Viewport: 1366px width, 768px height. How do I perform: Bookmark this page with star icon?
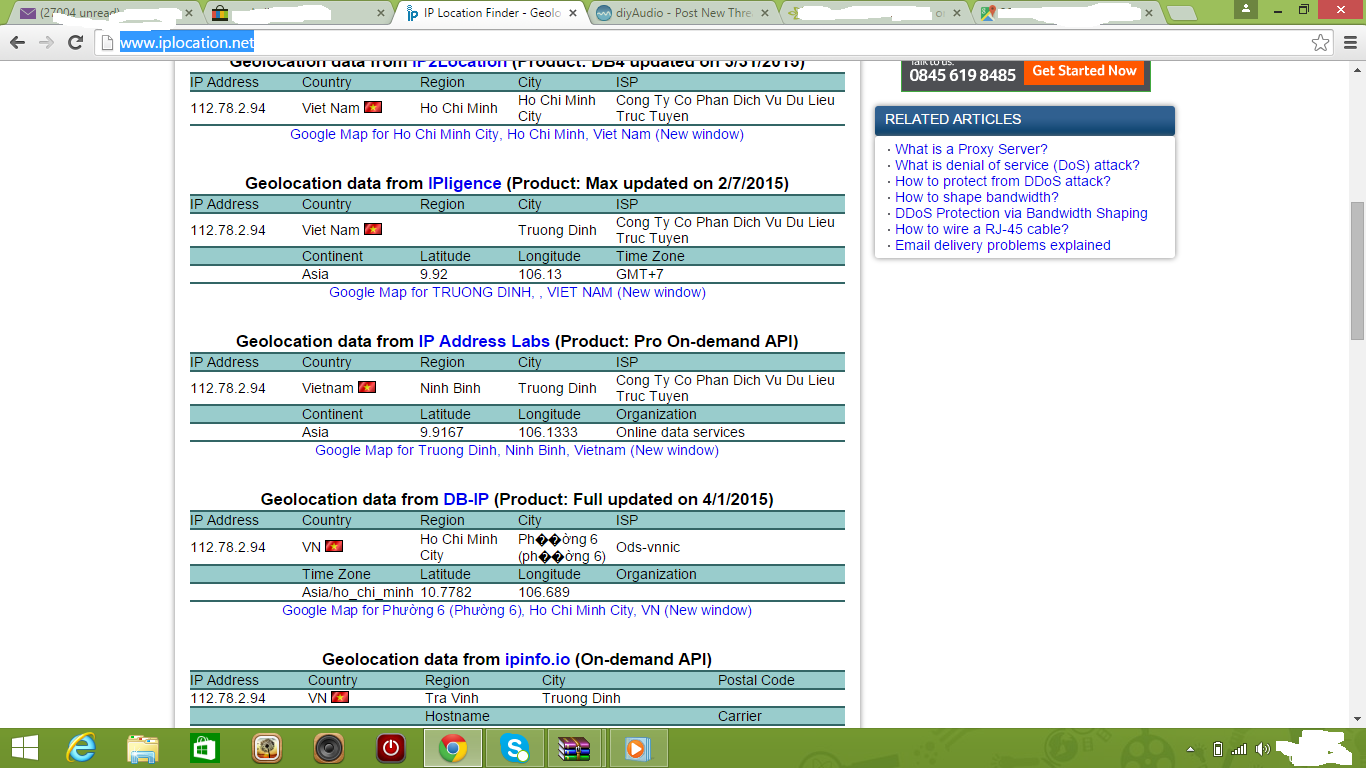tap(1321, 42)
